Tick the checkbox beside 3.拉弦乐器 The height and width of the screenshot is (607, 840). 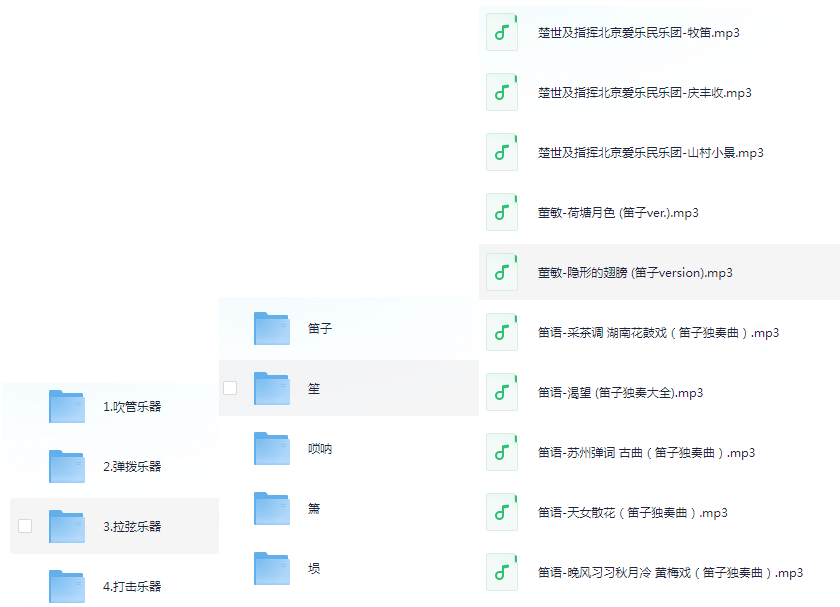pos(25,526)
